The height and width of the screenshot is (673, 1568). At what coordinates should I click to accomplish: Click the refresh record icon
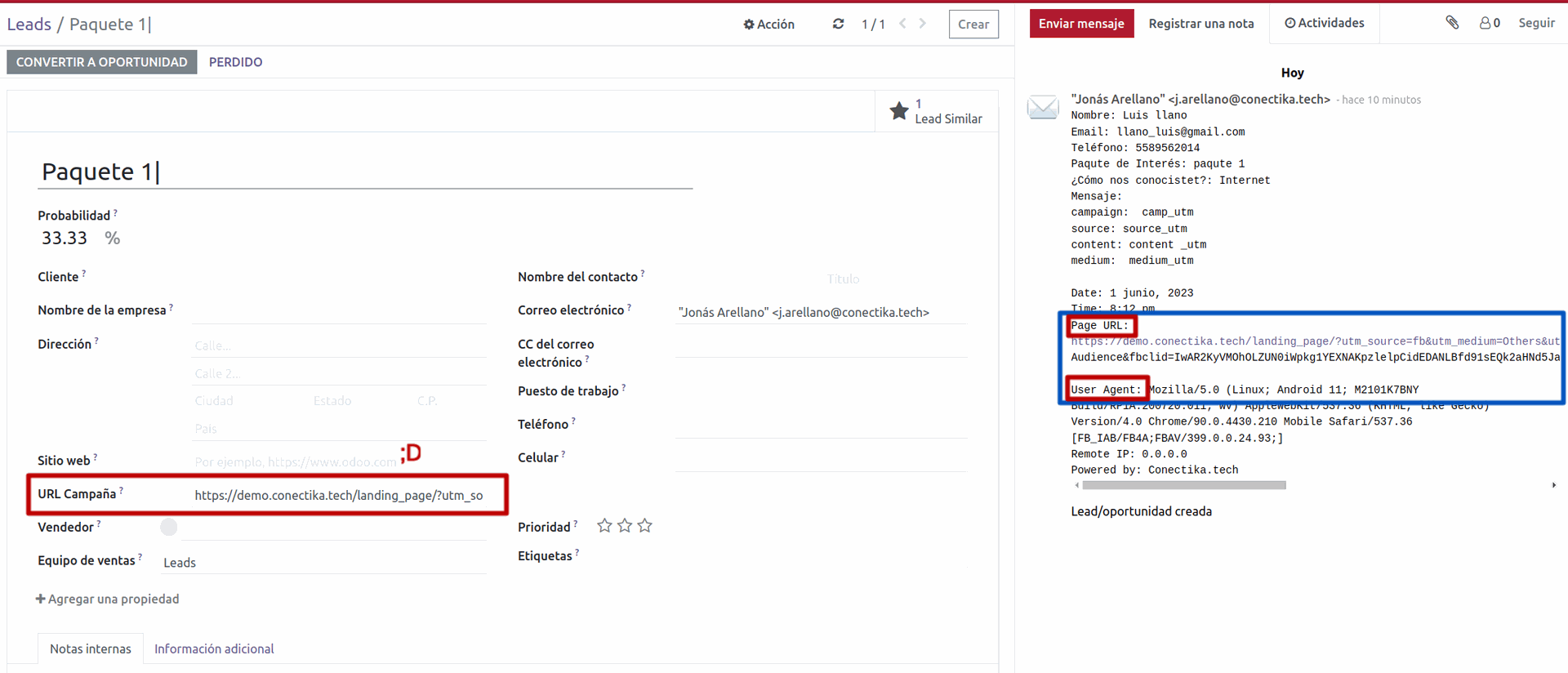[838, 25]
